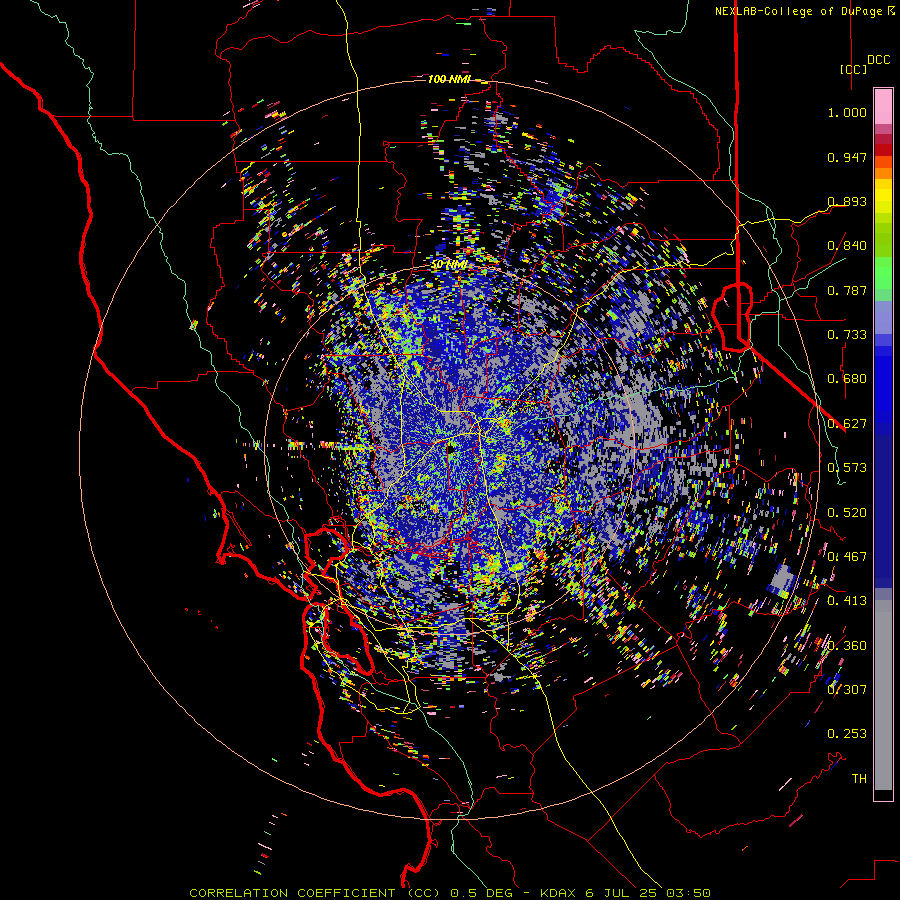
Task: Select the 0.253 legend value
Action: point(847,734)
